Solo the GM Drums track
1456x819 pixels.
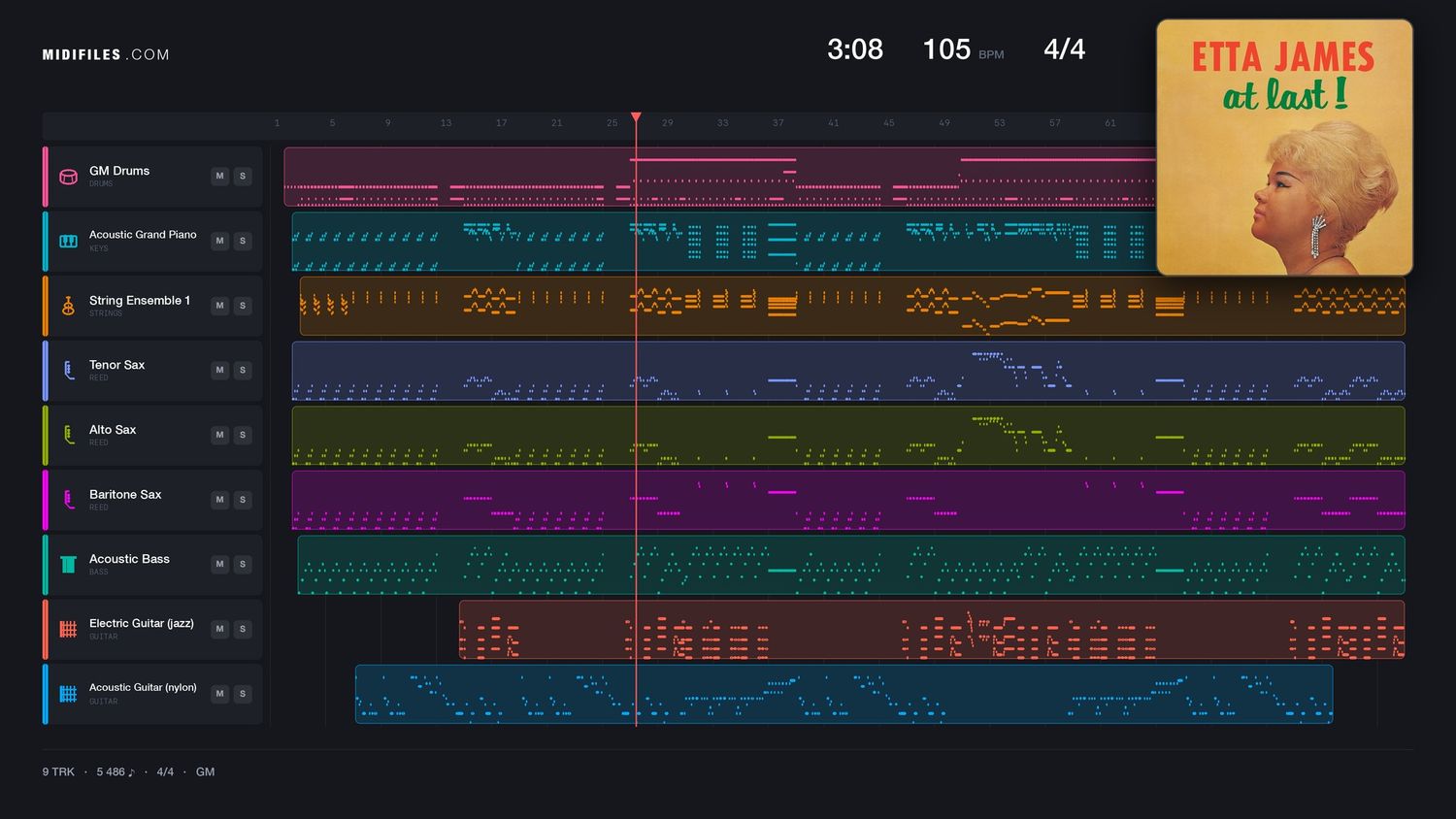click(243, 177)
